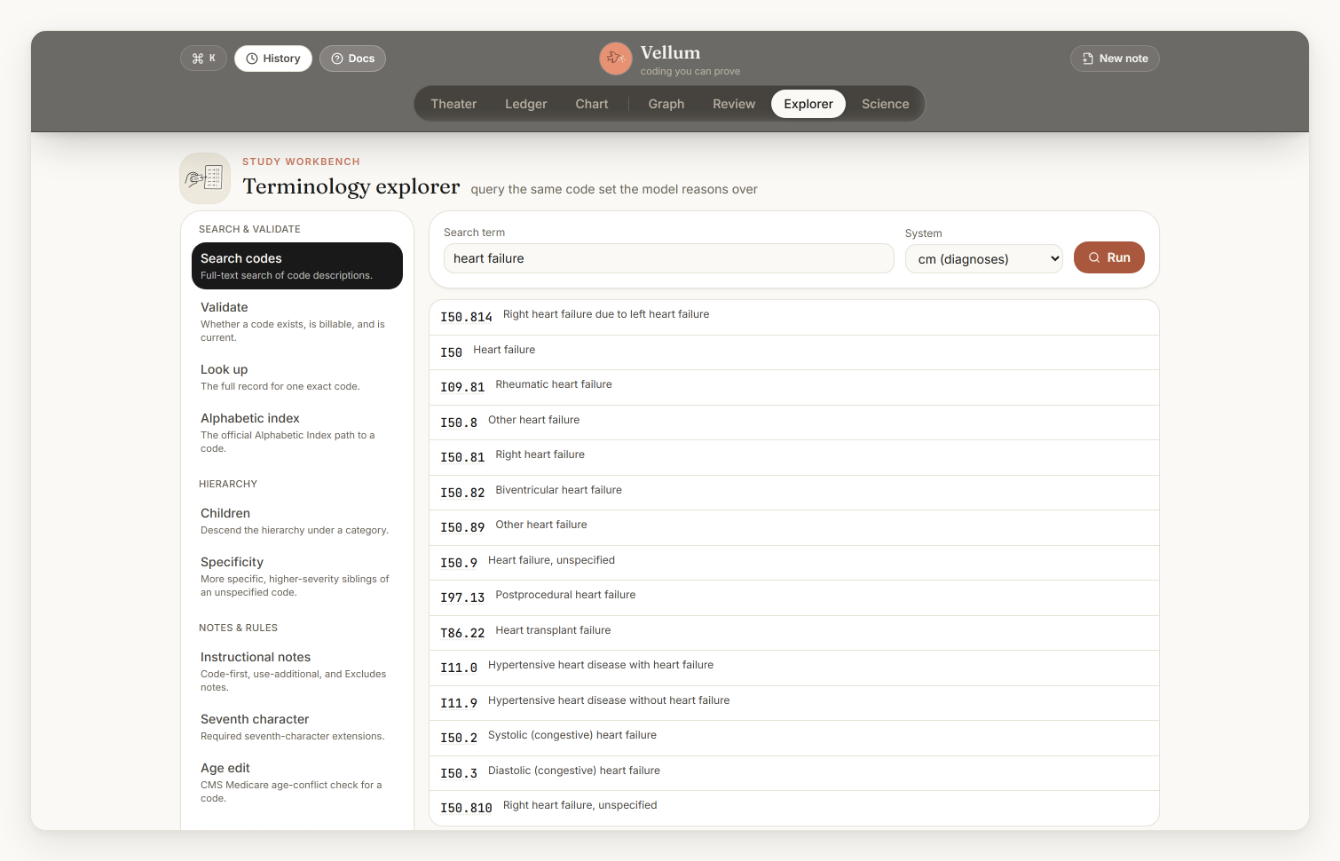This screenshot has height=861, width=1340.
Task: Switch to the Graph tab
Action: click(x=666, y=104)
